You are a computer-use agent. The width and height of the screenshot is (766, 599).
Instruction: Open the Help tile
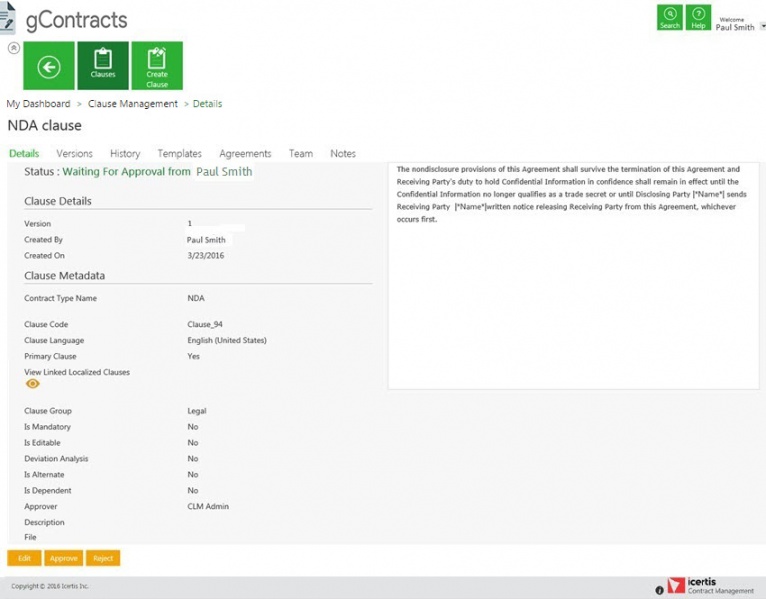click(698, 18)
